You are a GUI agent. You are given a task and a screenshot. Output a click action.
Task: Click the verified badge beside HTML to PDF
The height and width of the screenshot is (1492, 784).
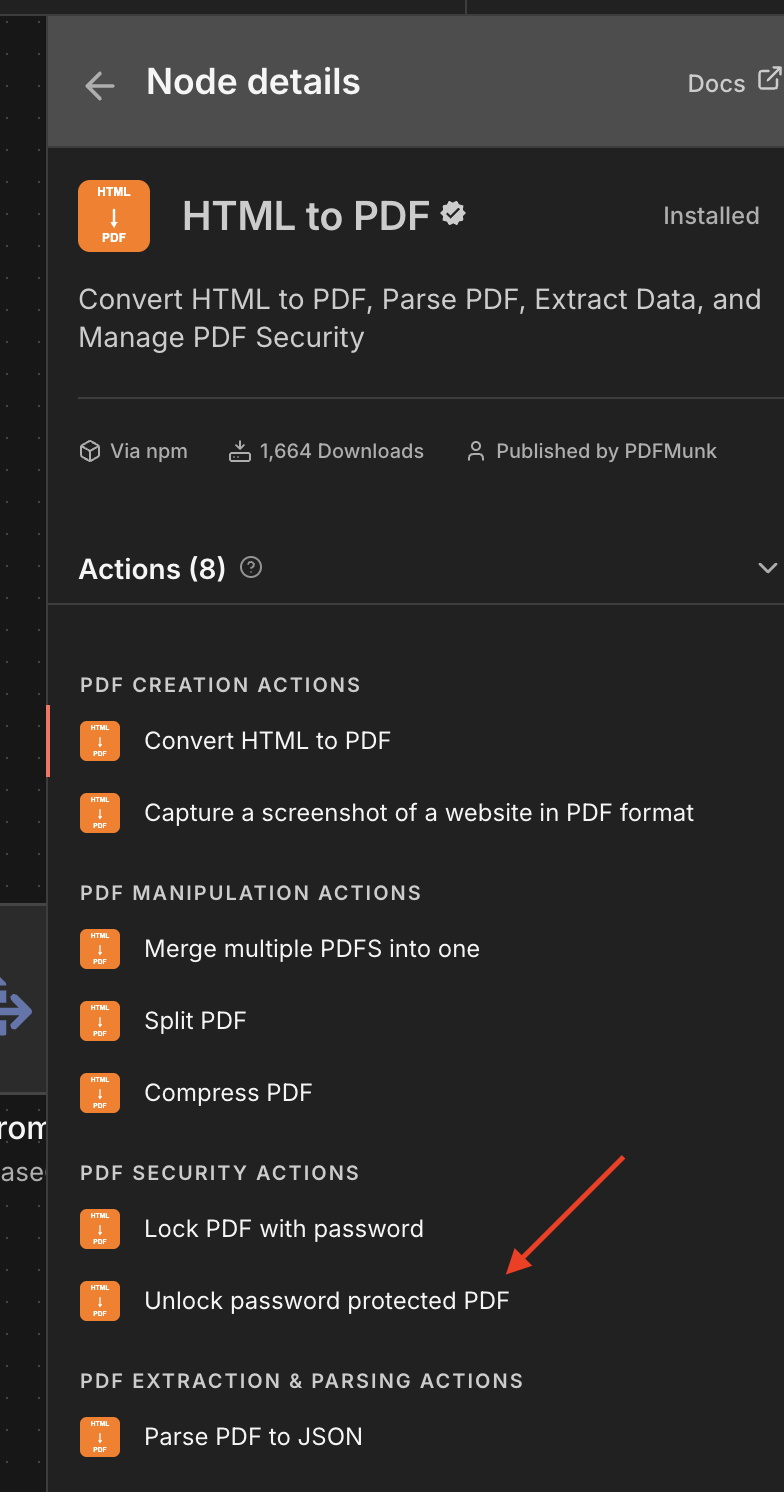(454, 214)
